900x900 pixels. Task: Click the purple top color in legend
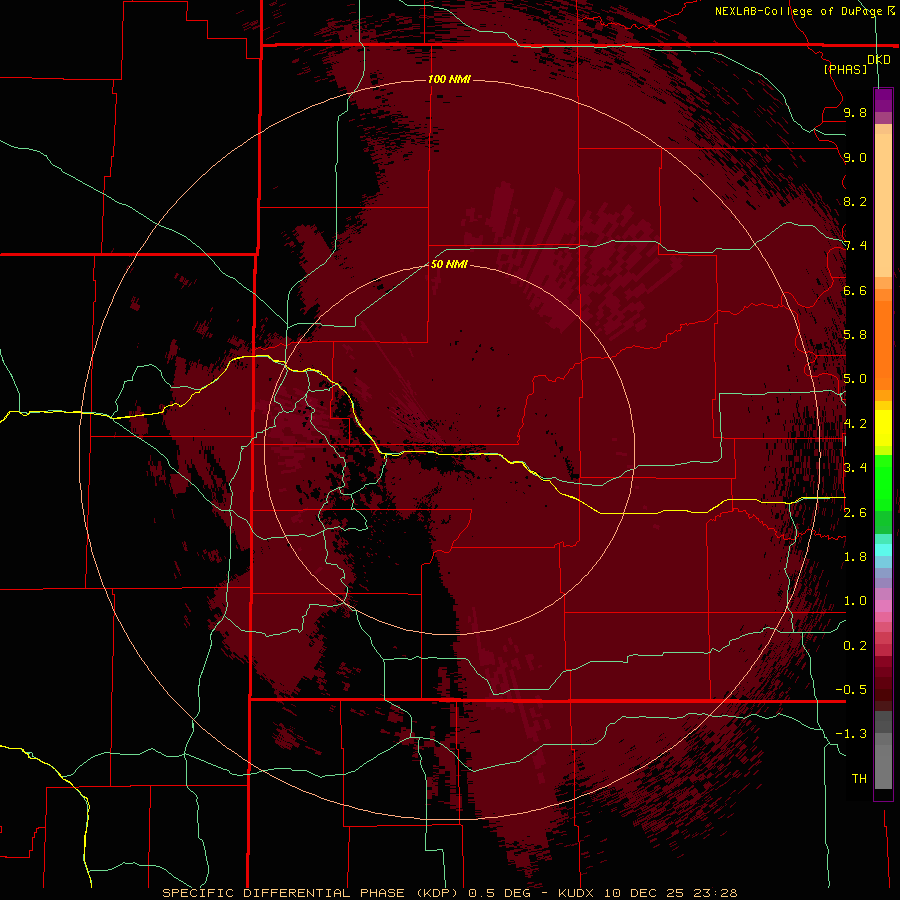click(x=883, y=100)
